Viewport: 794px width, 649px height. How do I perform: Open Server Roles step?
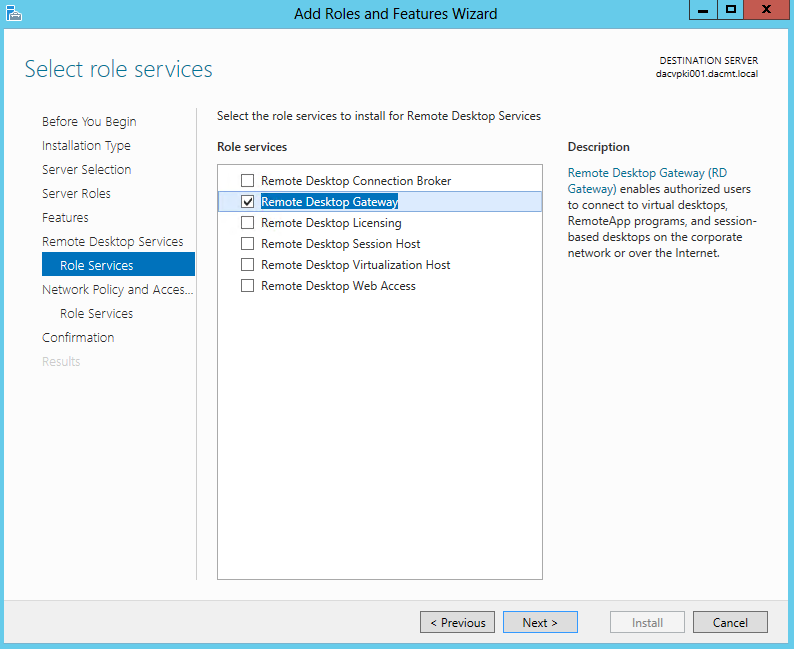pyautogui.click(x=76, y=193)
